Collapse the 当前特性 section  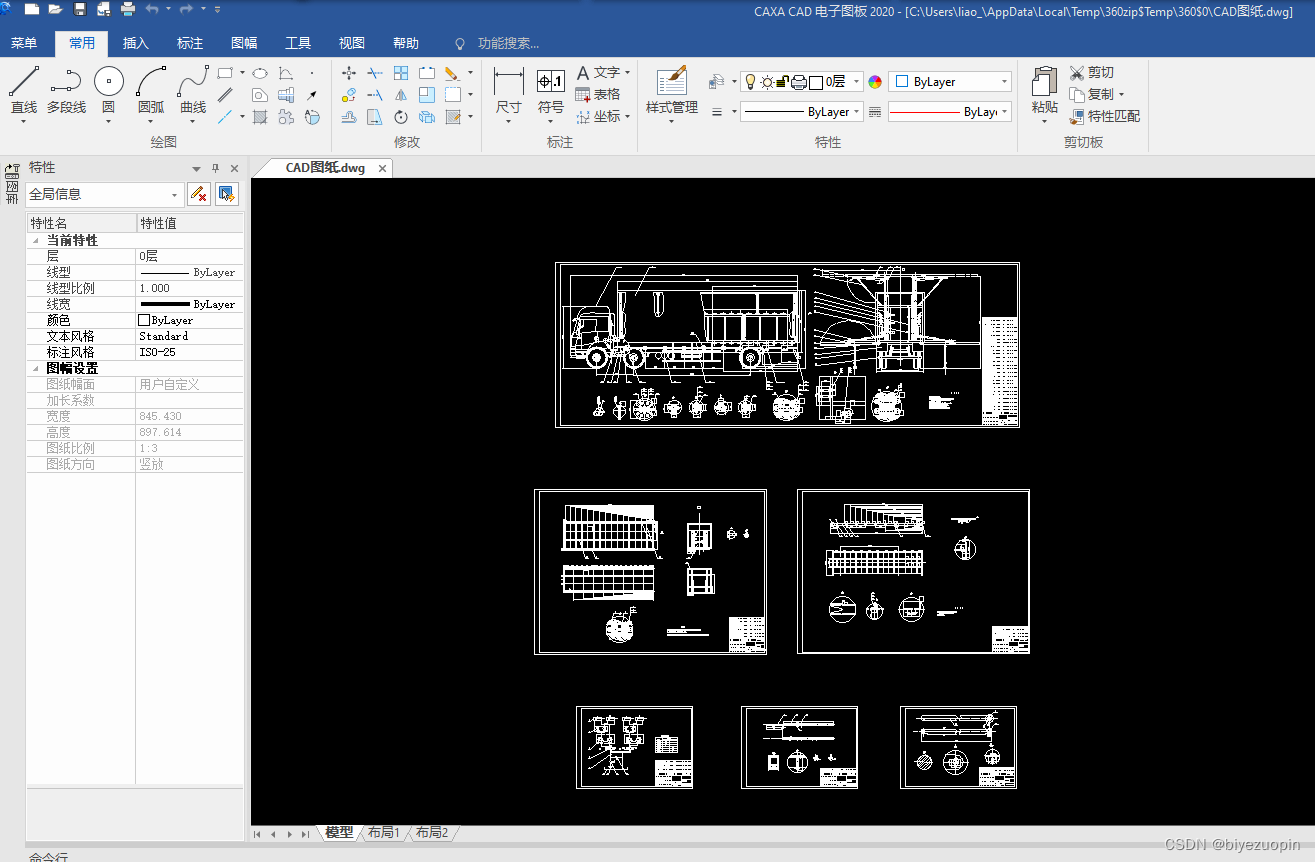37,241
